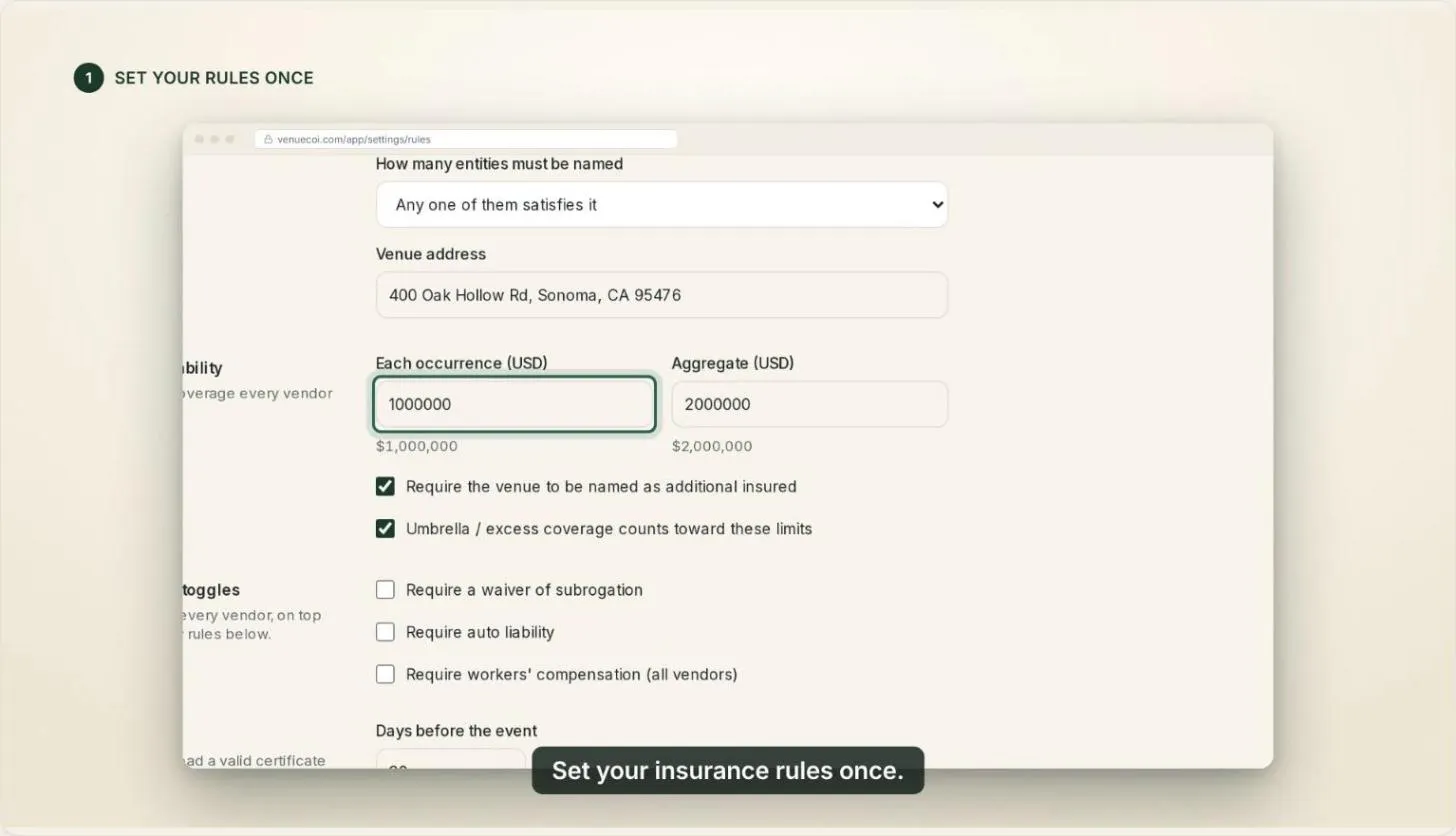Screen dimensions: 1456x836
Task: Click the 'How many entities must be named' label
Action: (499, 164)
